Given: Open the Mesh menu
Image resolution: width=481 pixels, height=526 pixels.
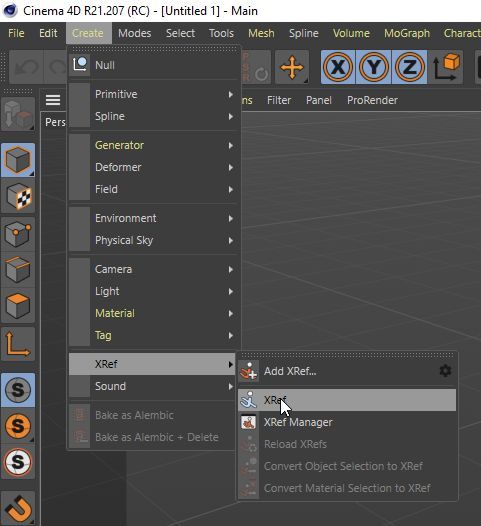Looking at the screenshot, I should click(x=261, y=33).
